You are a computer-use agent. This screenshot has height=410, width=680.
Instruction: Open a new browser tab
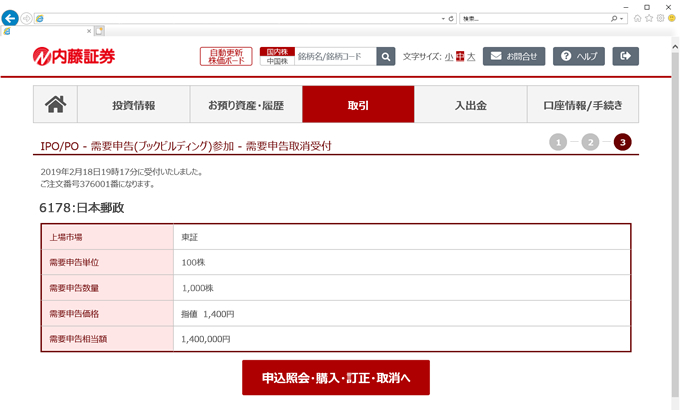pyautogui.click(x=99, y=31)
